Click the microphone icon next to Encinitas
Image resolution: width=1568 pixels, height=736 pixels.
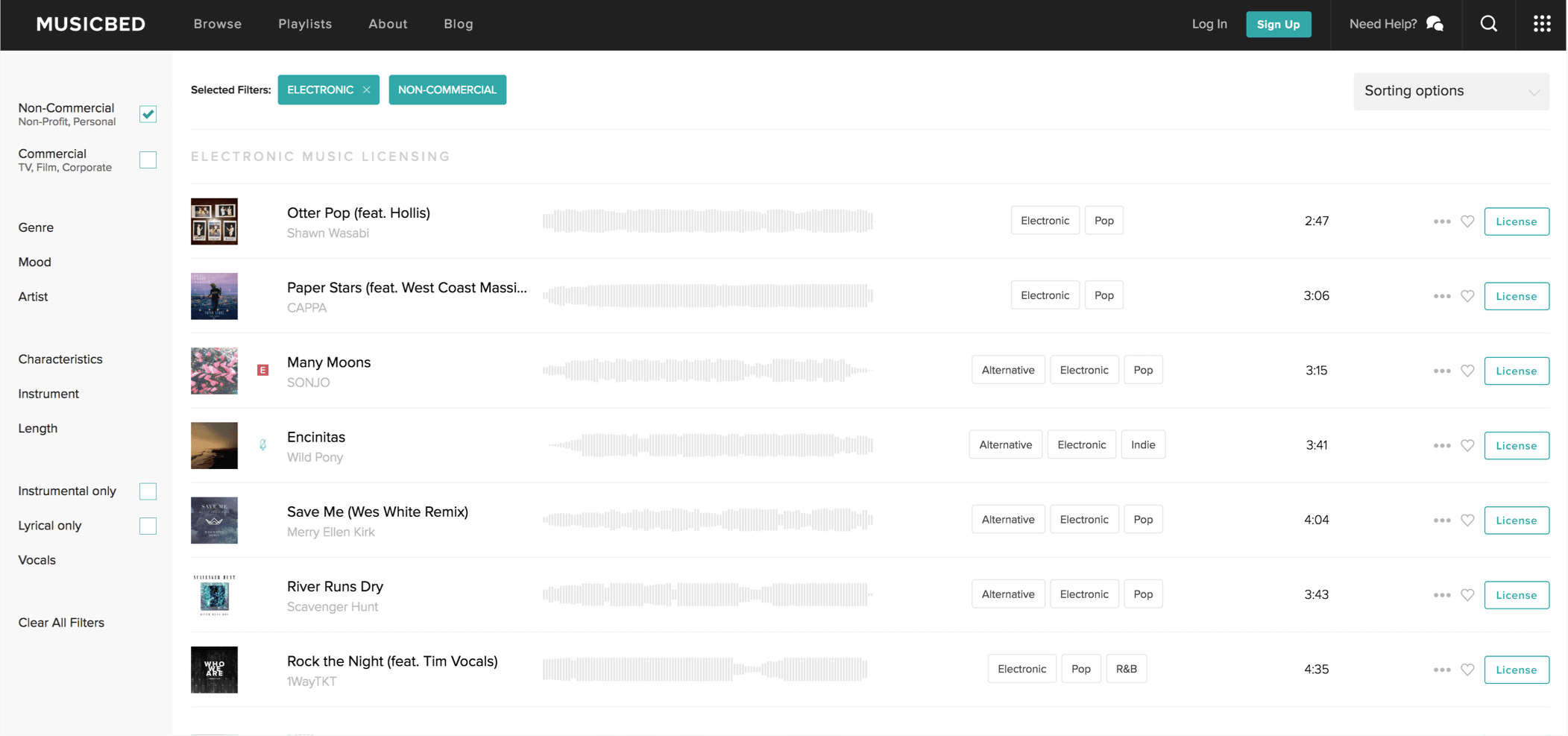(x=262, y=444)
